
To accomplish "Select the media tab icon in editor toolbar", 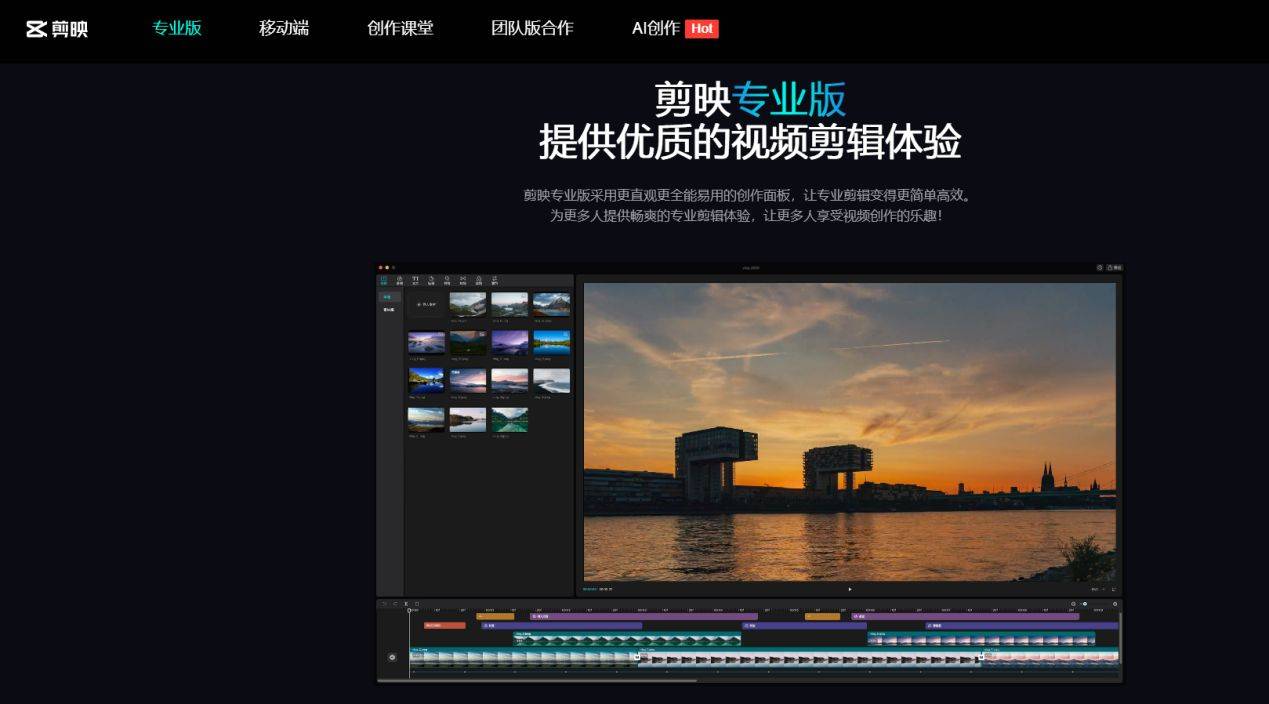I will click(x=384, y=281).
